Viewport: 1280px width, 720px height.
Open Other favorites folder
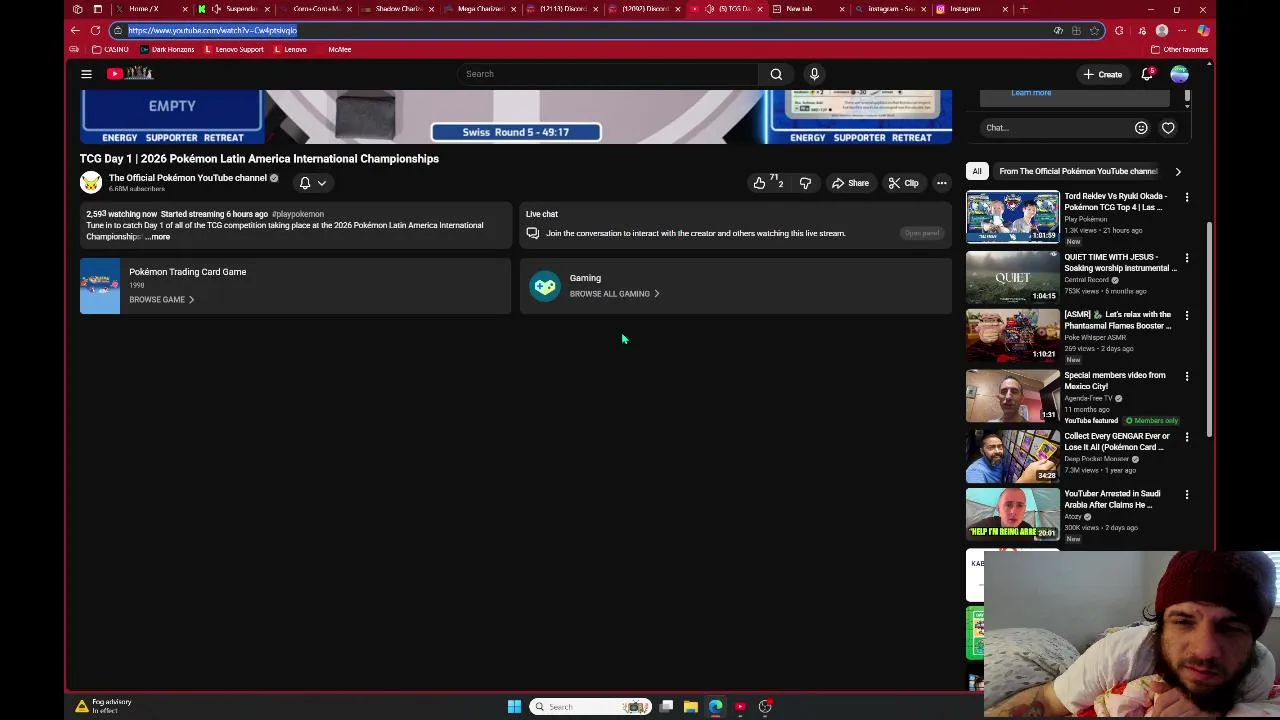tap(1180, 49)
